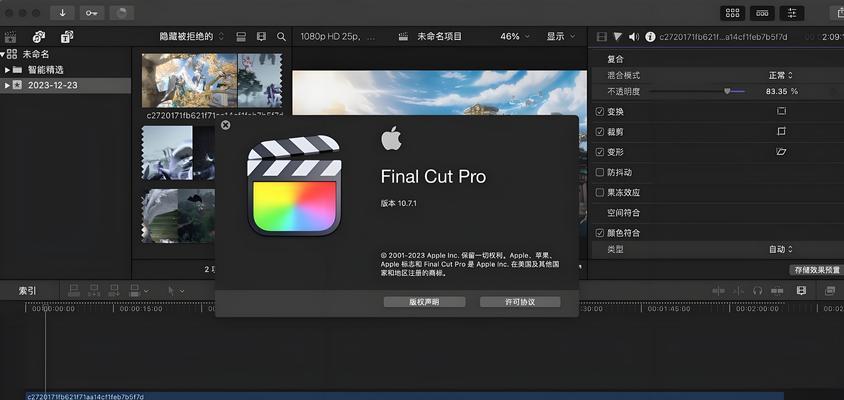Open the overwrite edit options dropdown arrow
This screenshot has width=844, height=400.
(146, 291)
